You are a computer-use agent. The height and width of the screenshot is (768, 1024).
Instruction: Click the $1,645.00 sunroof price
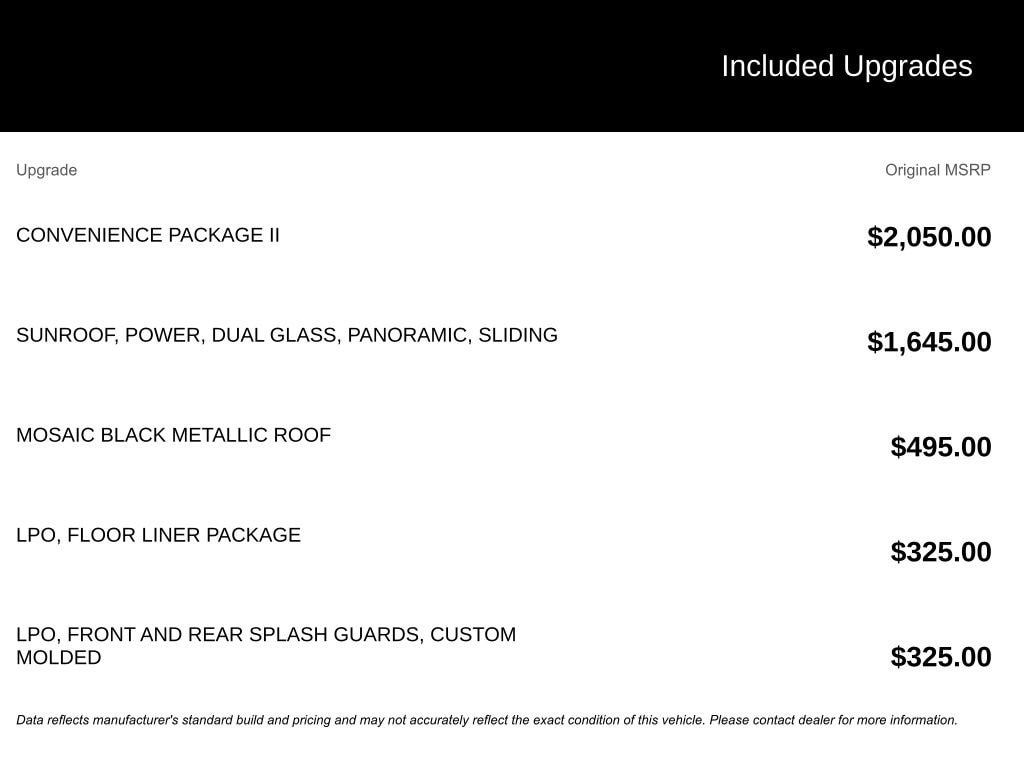(x=929, y=342)
